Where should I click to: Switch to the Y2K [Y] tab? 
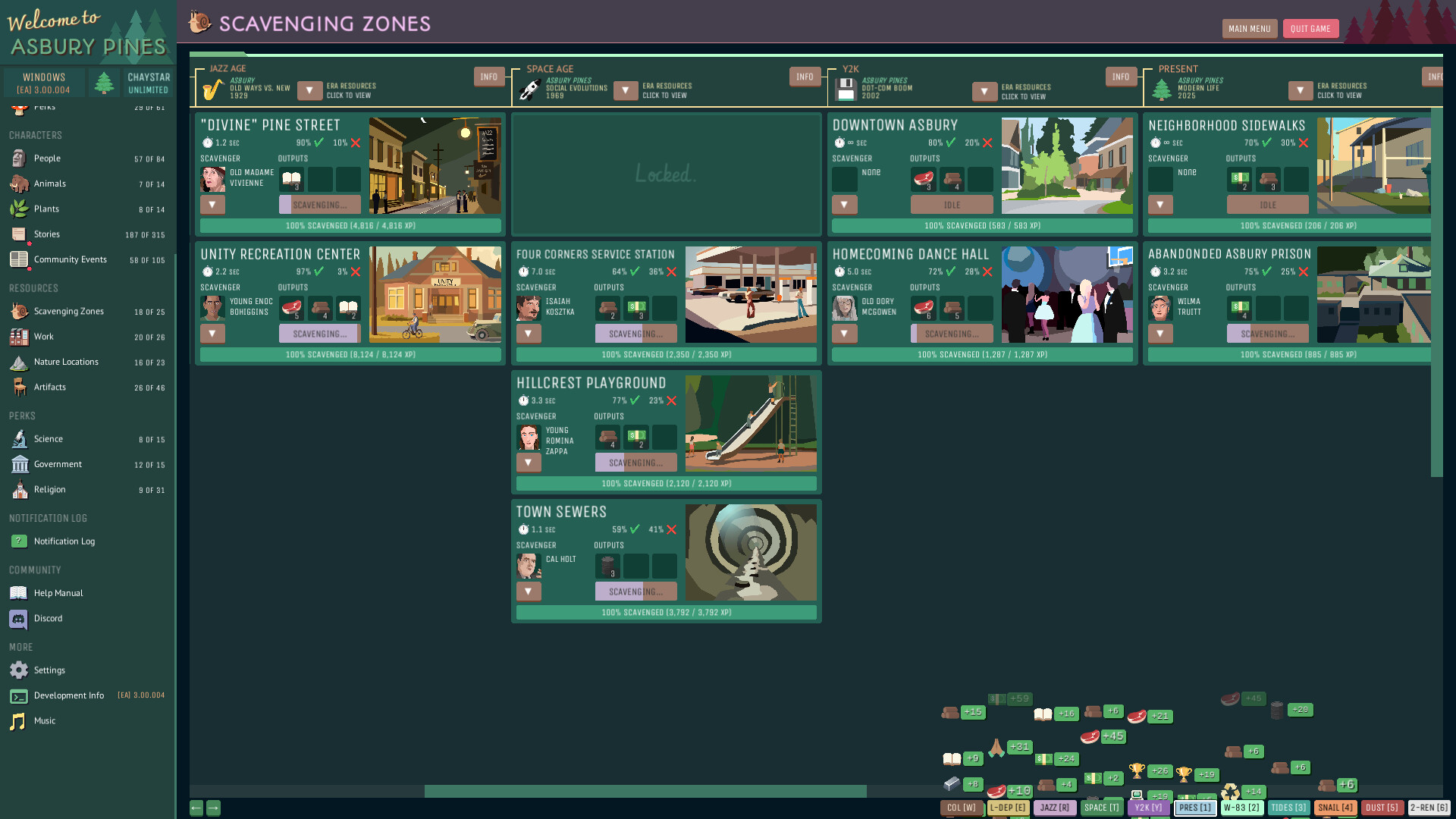point(1149,808)
